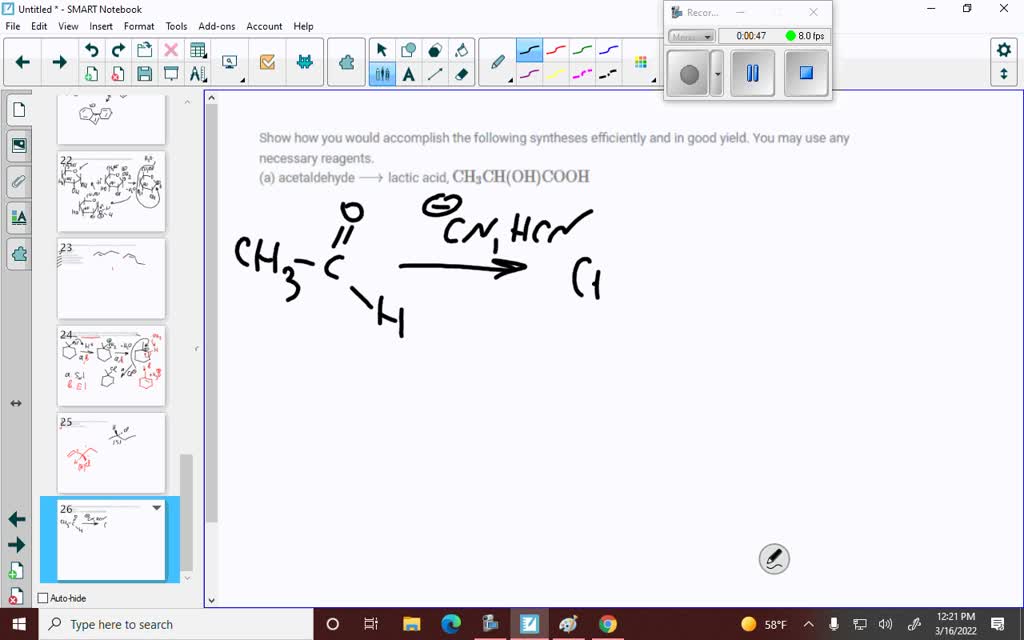The width and height of the screenshot is (1024, 640).
Task: Open the Format menu
Action: coord(139,26)
